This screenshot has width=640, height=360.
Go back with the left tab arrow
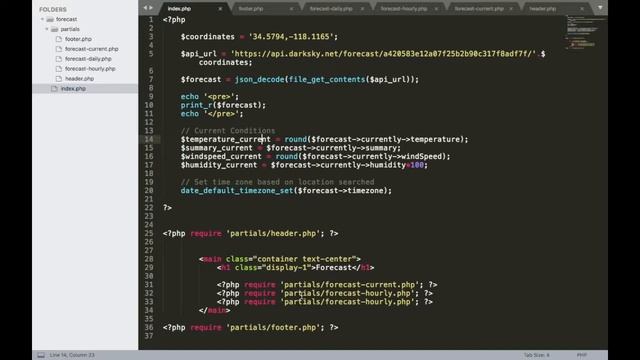point(145,8)
